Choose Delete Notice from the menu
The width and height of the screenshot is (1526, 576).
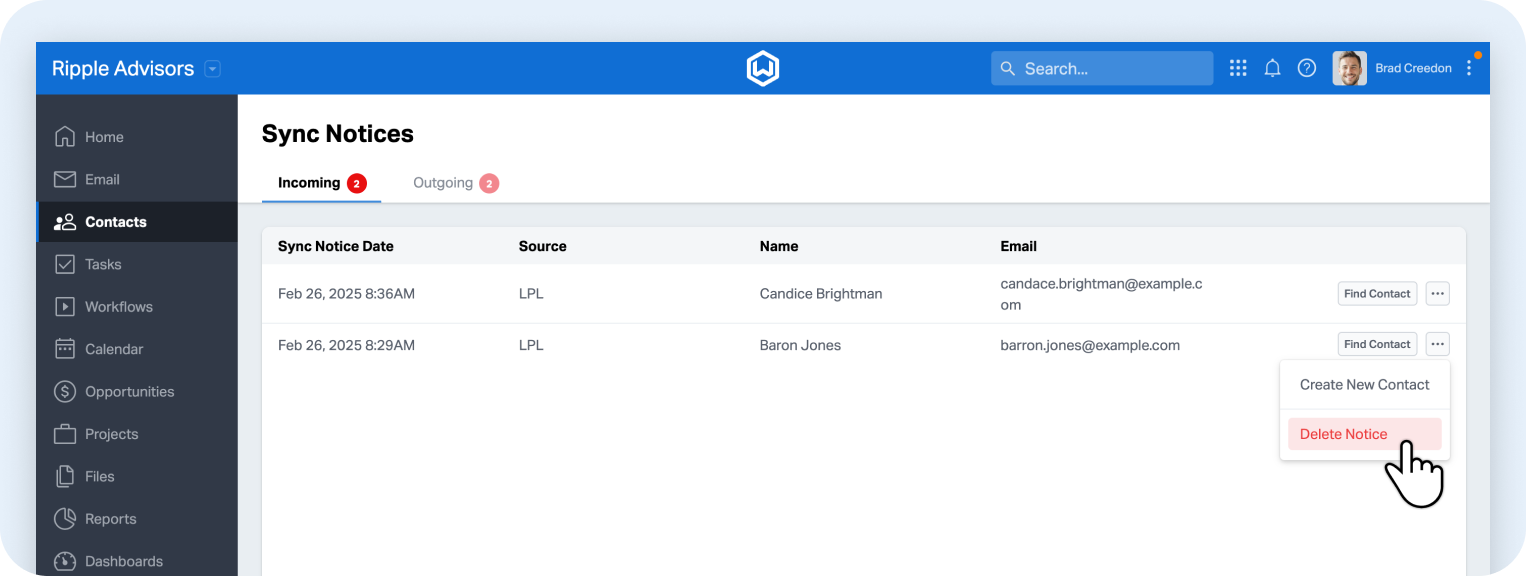click(1343, 434)
